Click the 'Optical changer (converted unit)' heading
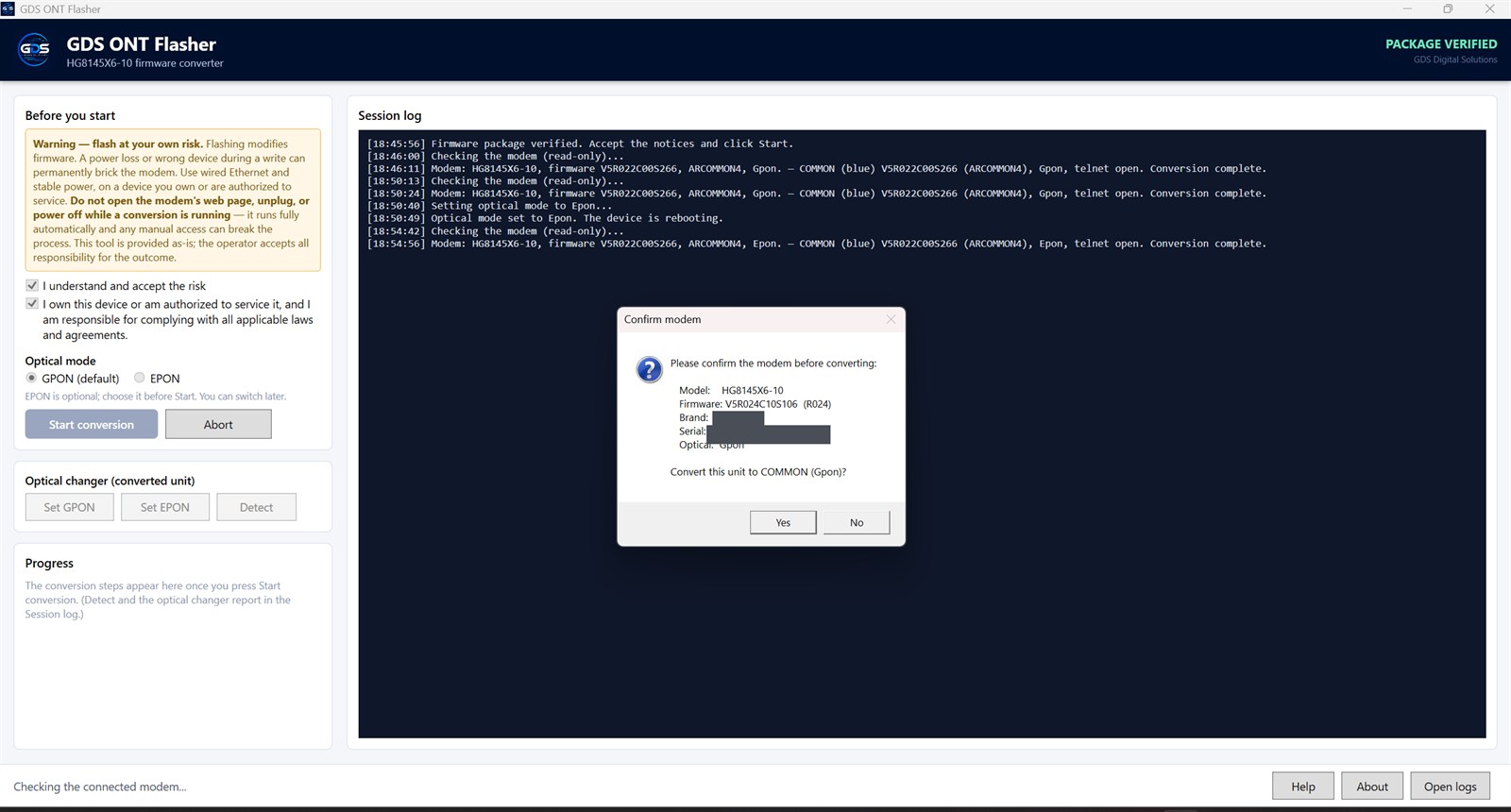Screen dimensions: 1511x812 [x=110, y=481]
